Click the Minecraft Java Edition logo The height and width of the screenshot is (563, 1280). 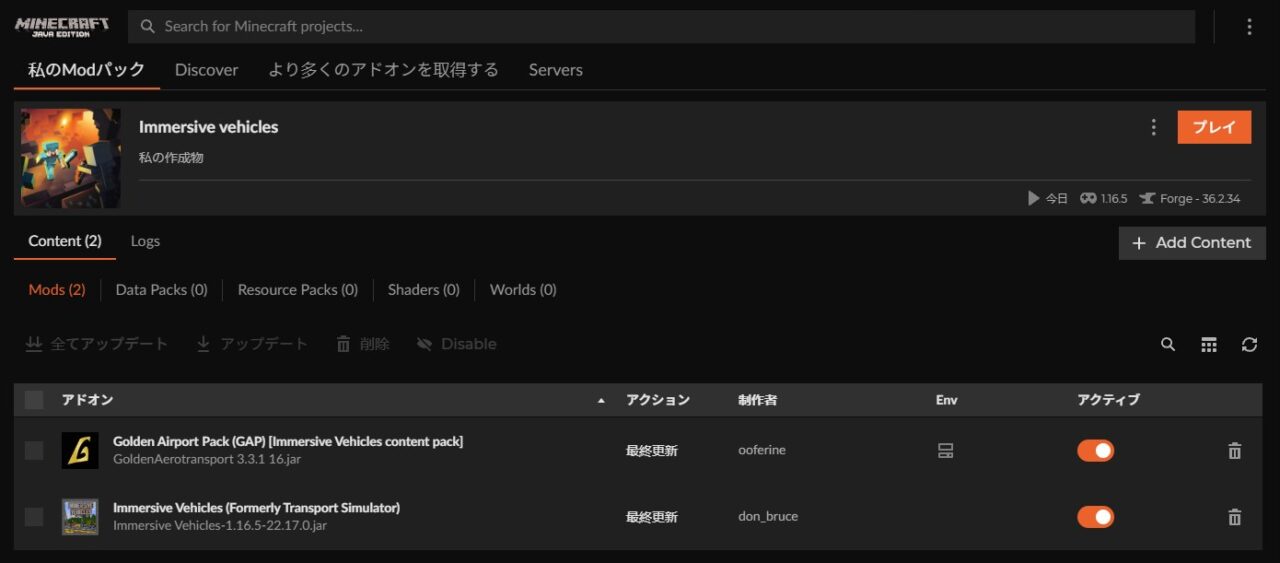point(62,27)
